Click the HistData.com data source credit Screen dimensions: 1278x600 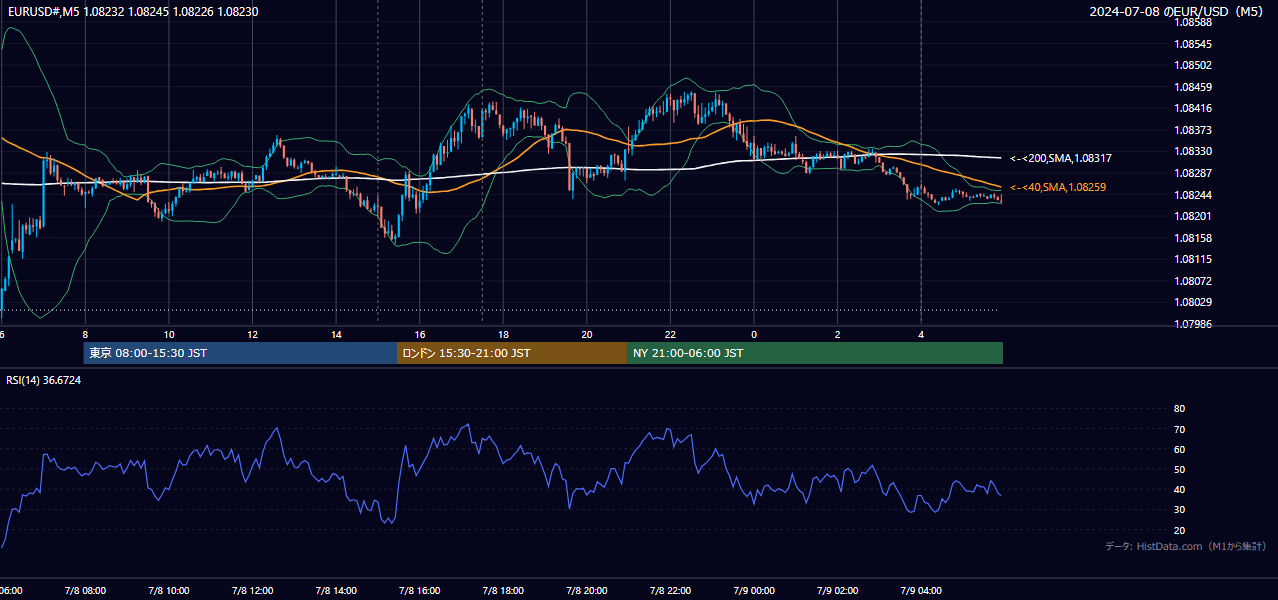(x=1185, y=546)
